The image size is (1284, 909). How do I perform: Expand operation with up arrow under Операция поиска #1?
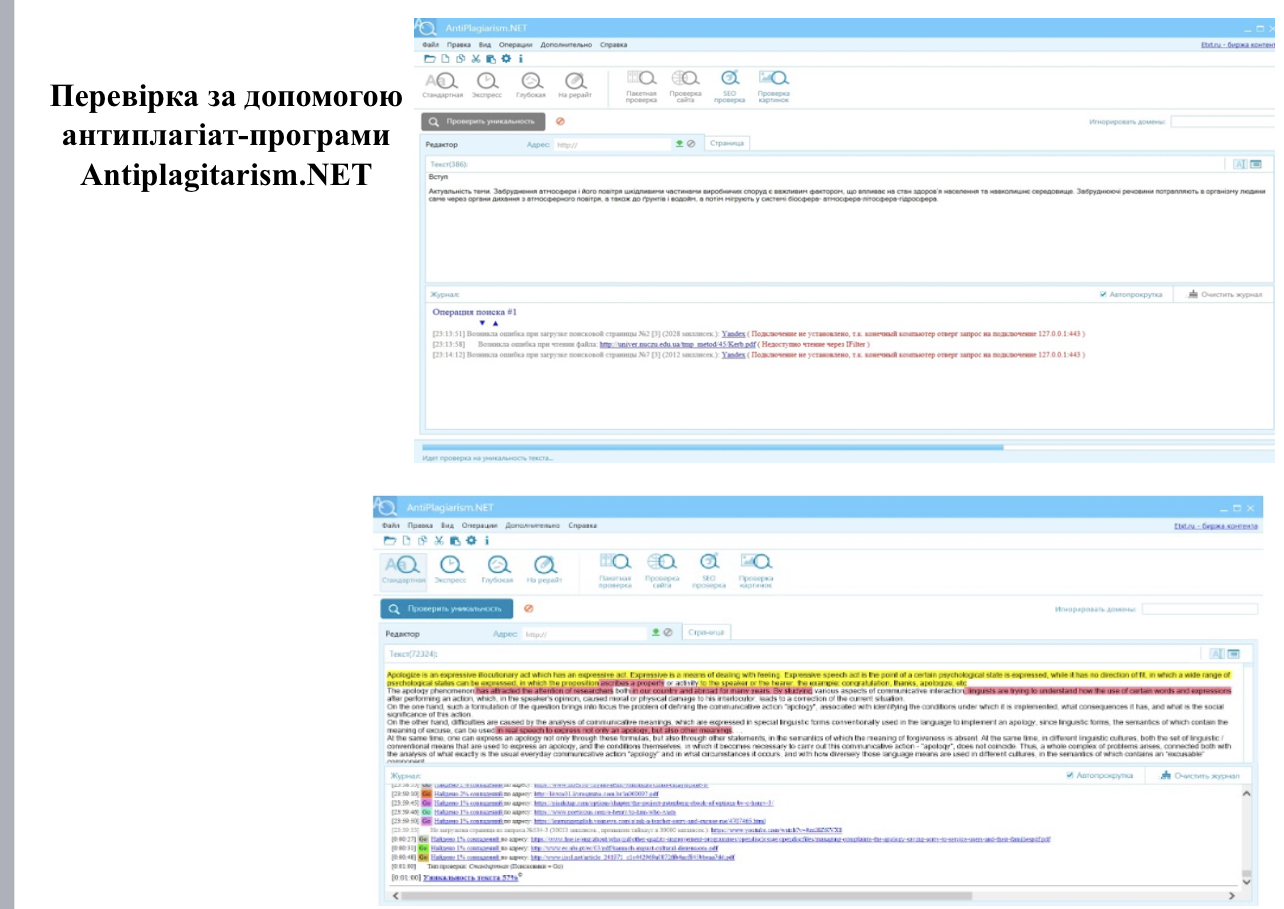point(495,323)
